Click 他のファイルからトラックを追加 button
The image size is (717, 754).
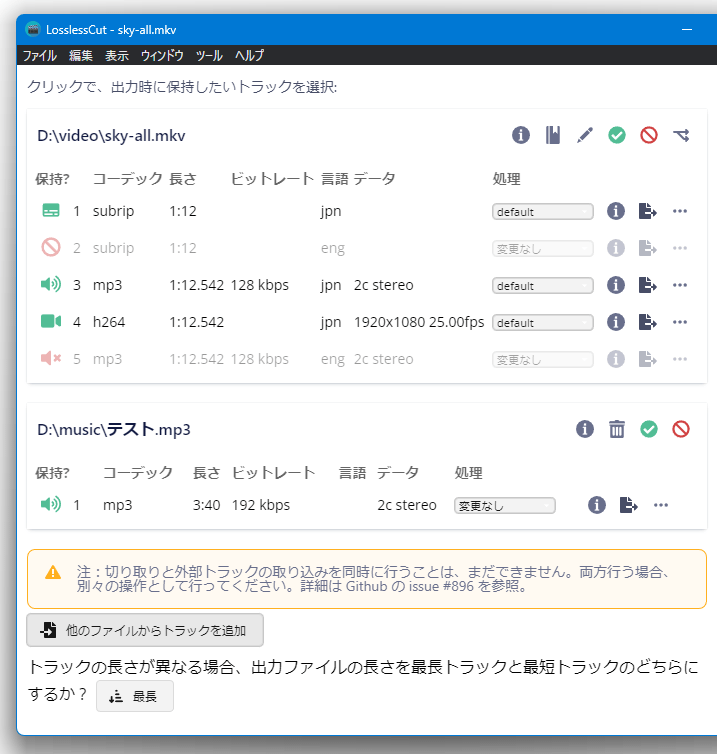[x=145, y=630]
